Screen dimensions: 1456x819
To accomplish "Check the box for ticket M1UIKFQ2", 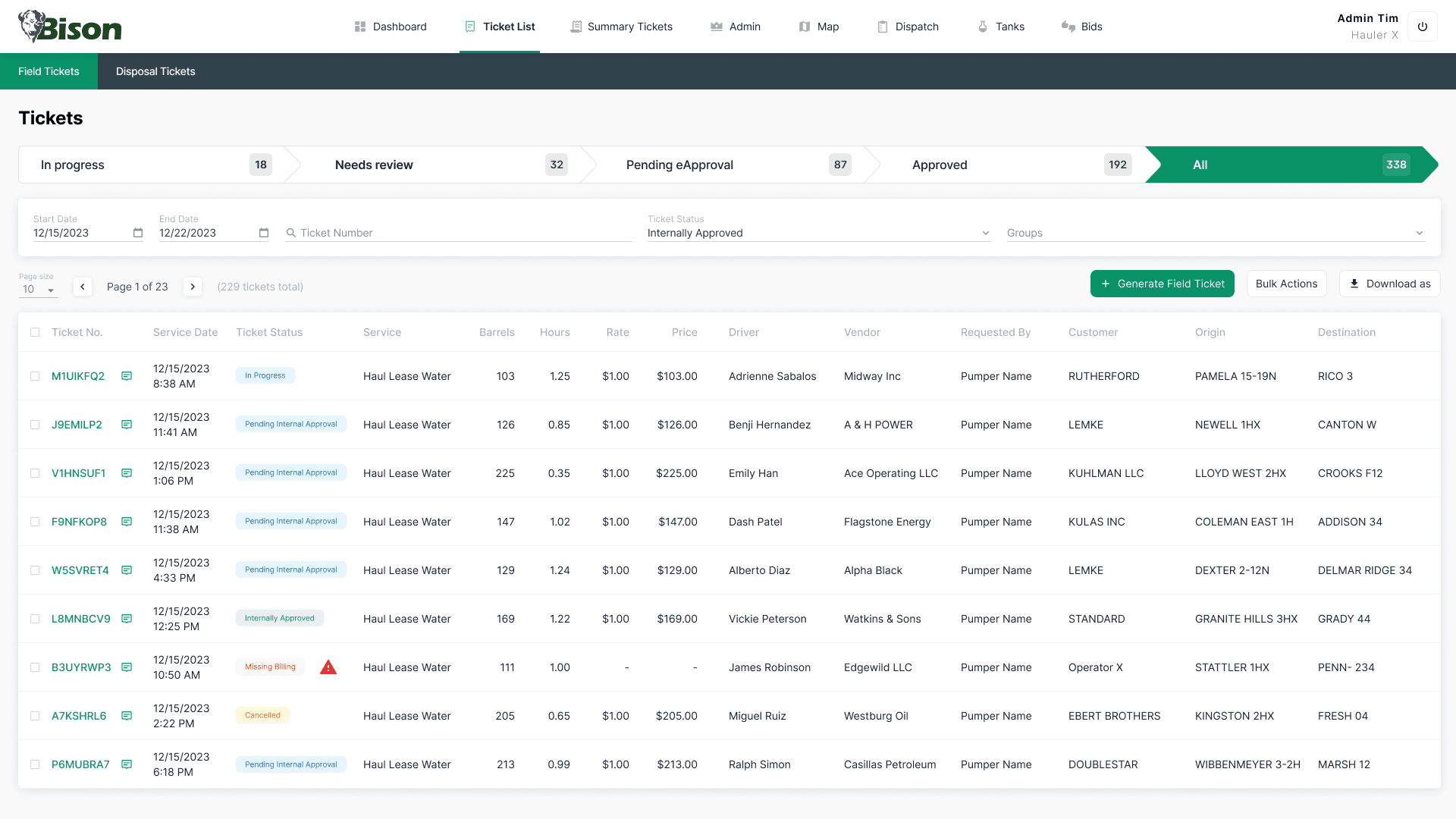I will pos(35,376).
